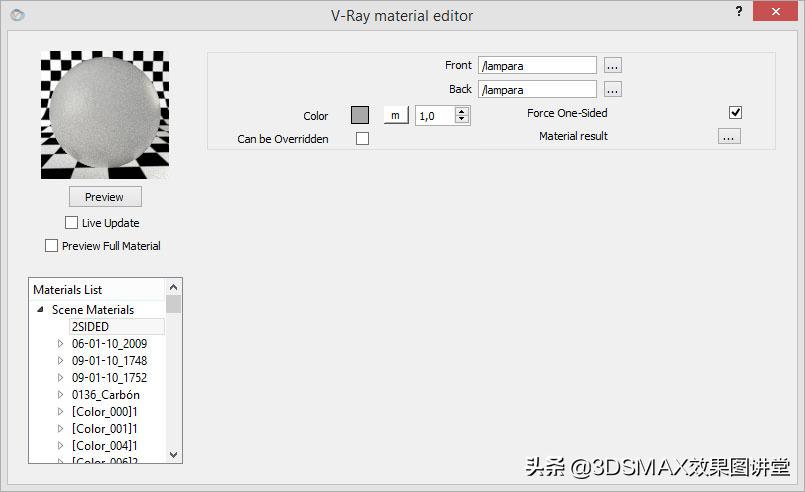Image resolution: width=805 pixels, height=492 pixels.
Task: Open the gray Color swatch picker
Action: point(360,115)
